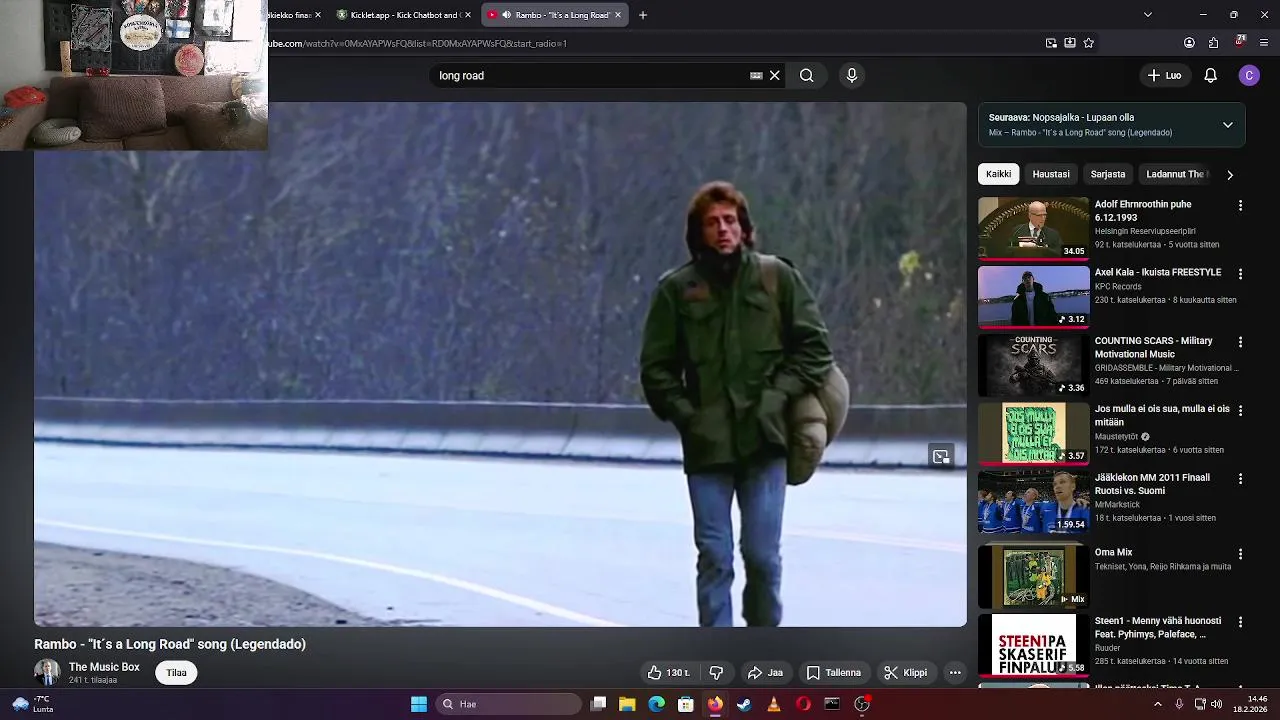1280x720 pixels.
Task: Open Firefox account icon in toolbar
Action: pyautogui.click(x=1189, y=43)
